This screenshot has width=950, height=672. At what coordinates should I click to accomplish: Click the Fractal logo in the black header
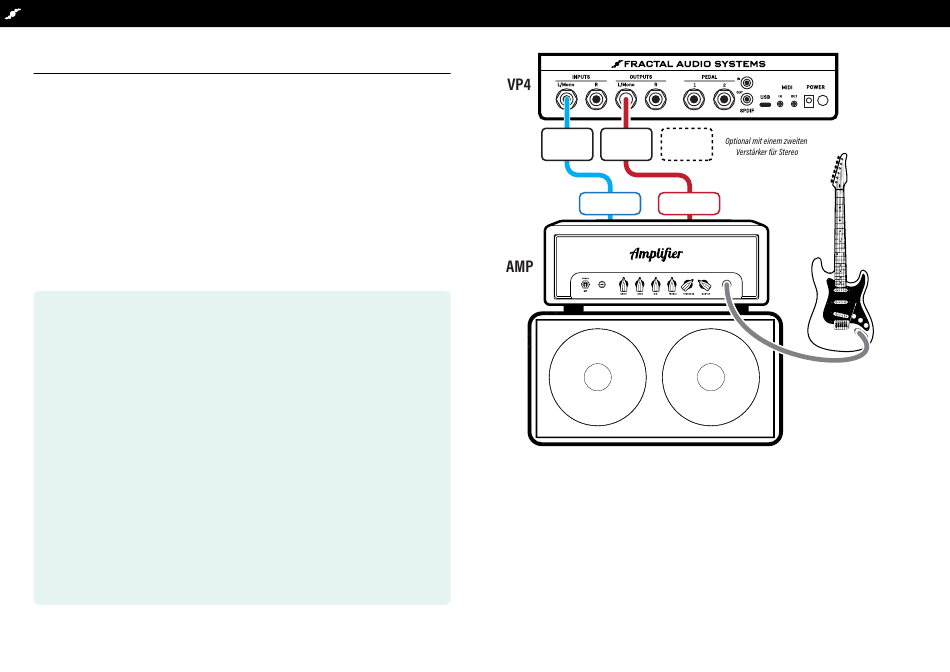(x=12, y=13)
